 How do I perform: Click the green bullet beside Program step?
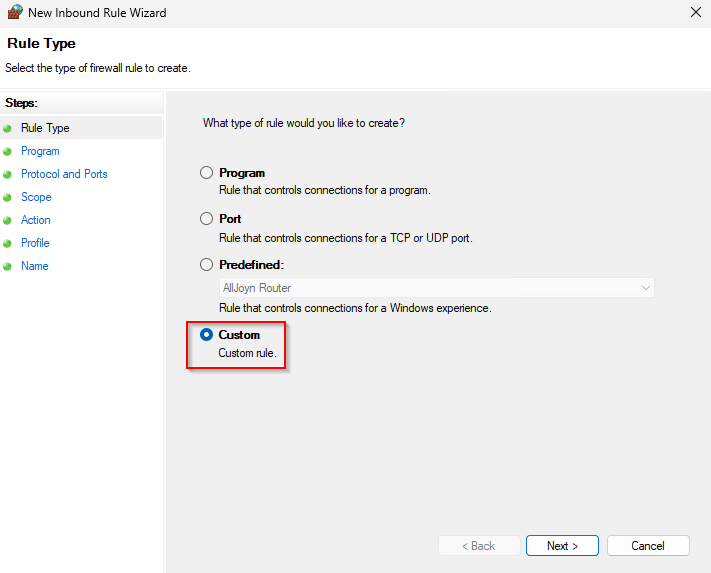8,152
